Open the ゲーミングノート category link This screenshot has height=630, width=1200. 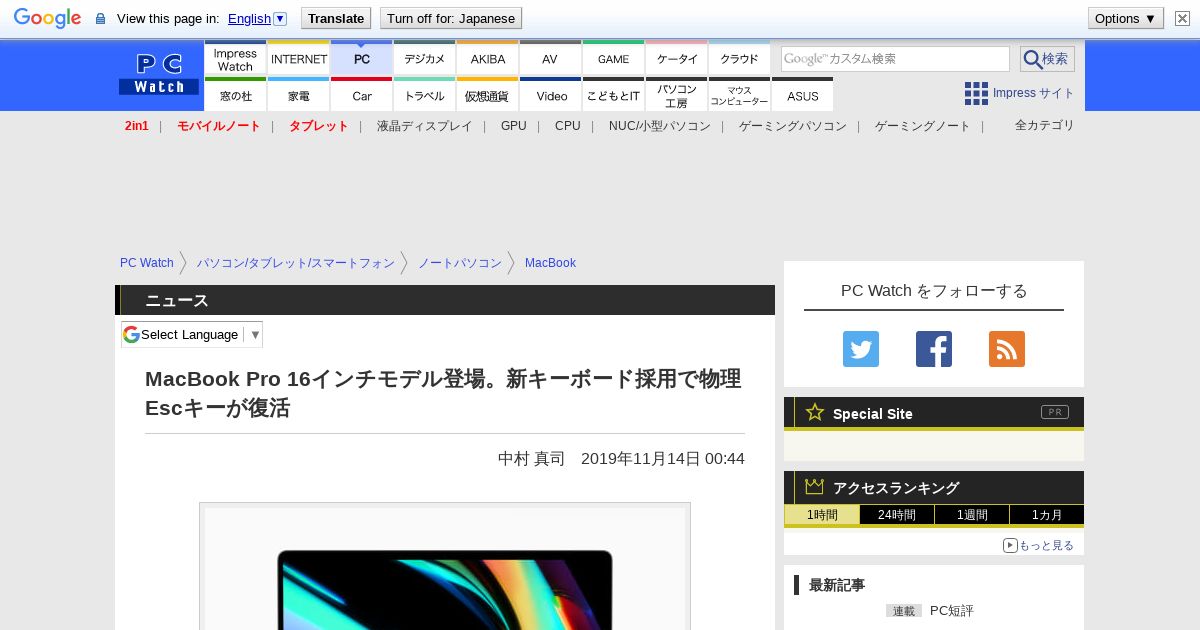click(923, 126)
